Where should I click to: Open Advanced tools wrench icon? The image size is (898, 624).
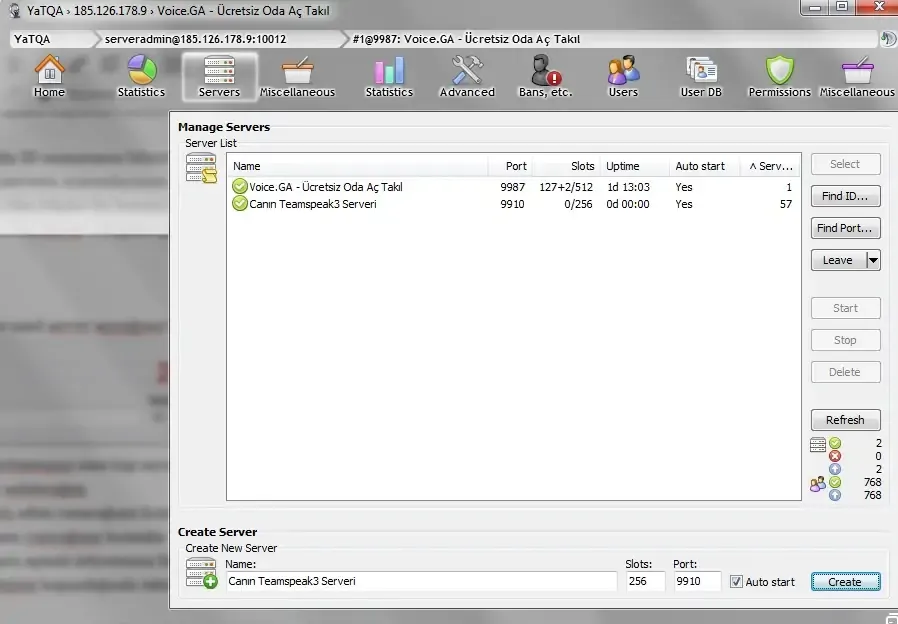pos(467,76)
